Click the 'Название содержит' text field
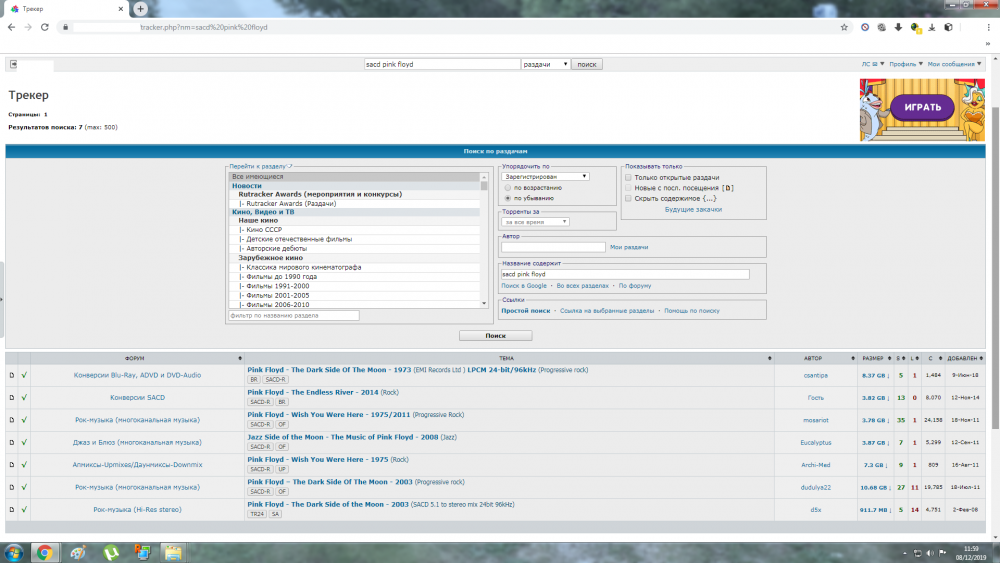This screenshot has width=1000, height=563. click(625, 274)
